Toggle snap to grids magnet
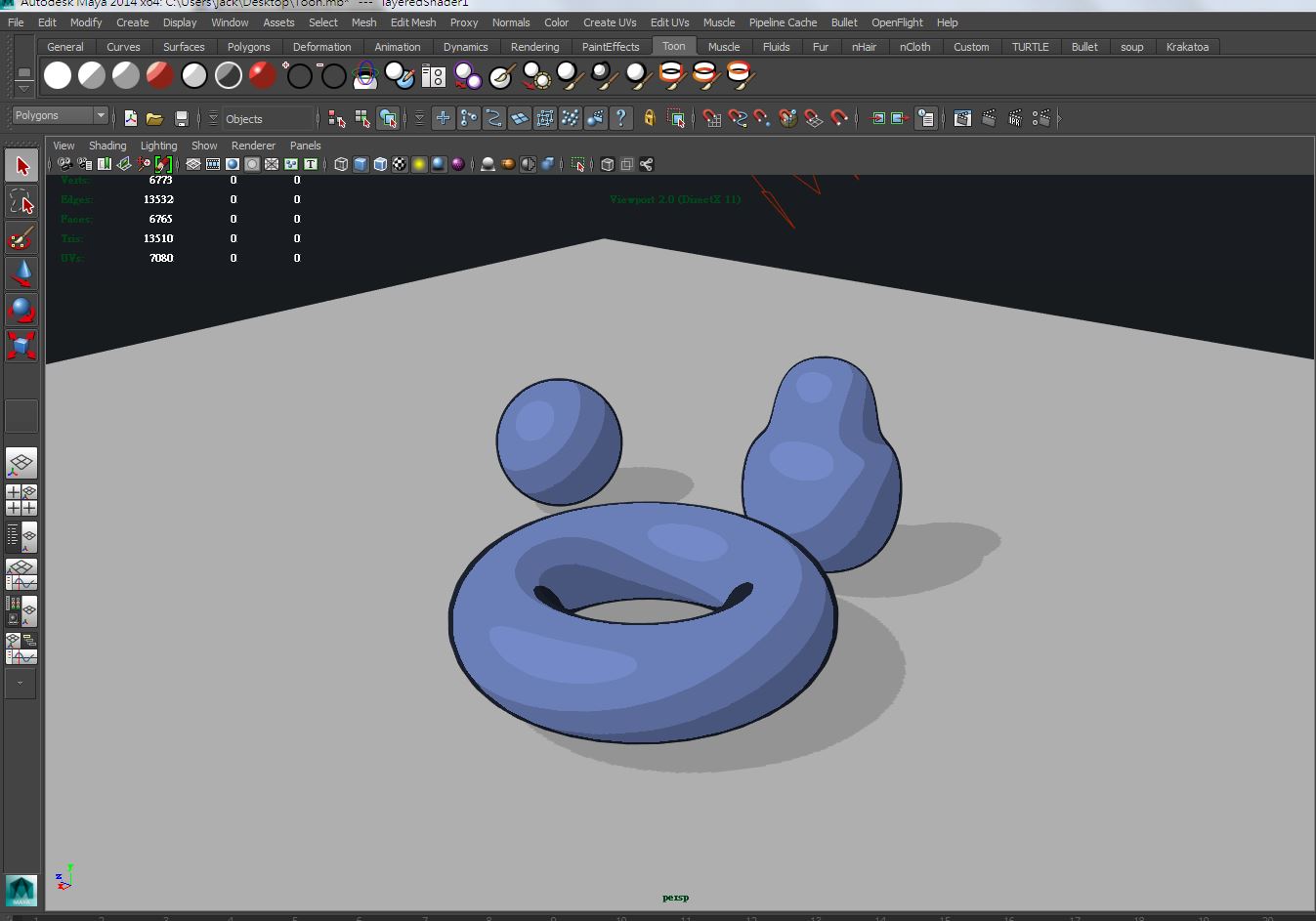 712,119
